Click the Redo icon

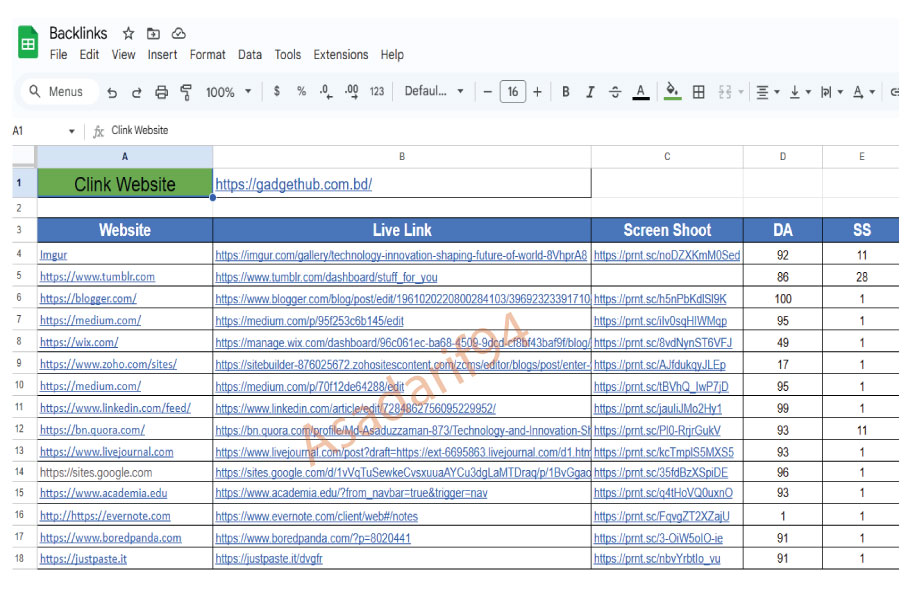pos(137,90)
